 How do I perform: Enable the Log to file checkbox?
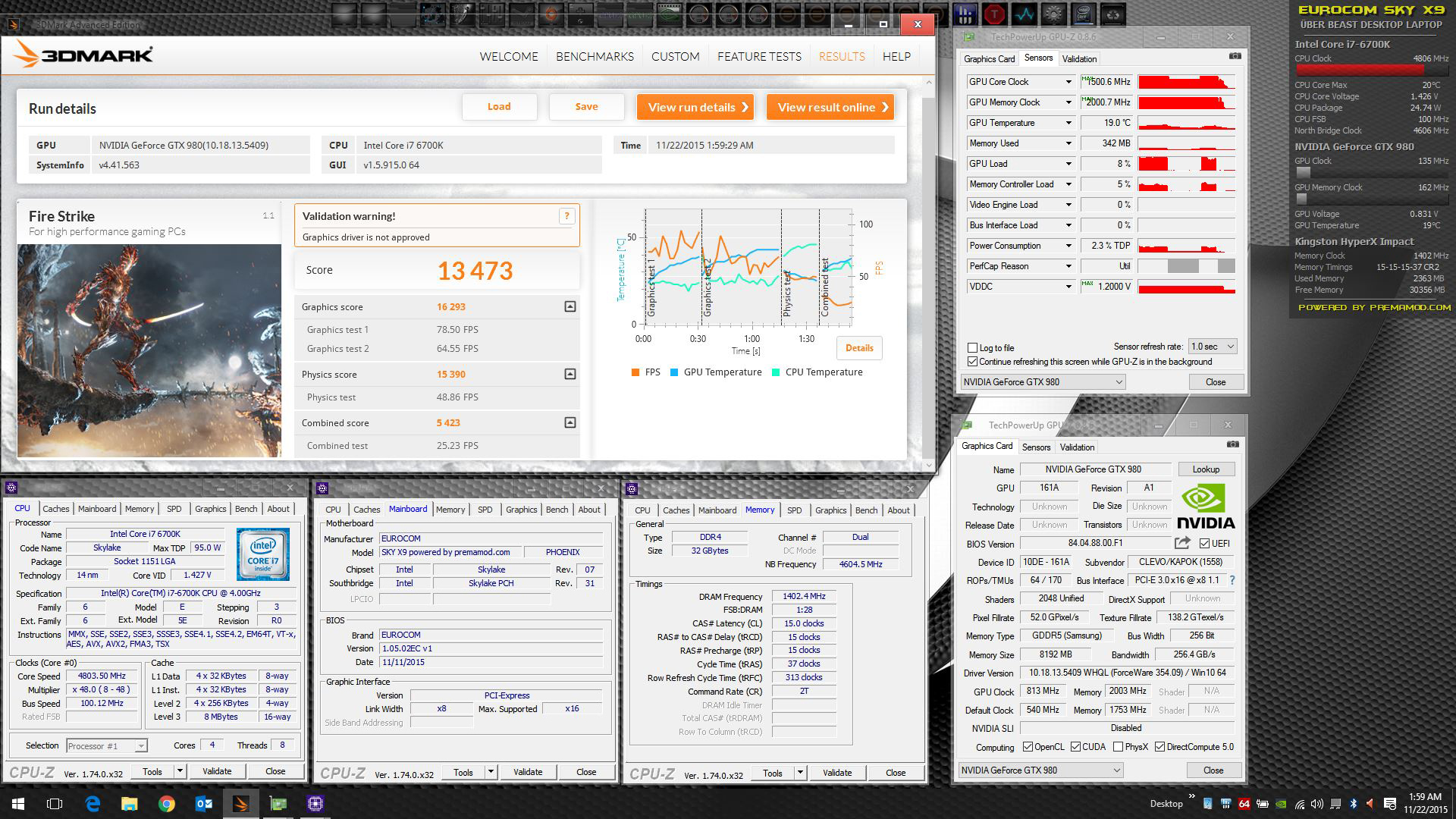[973, 347]
